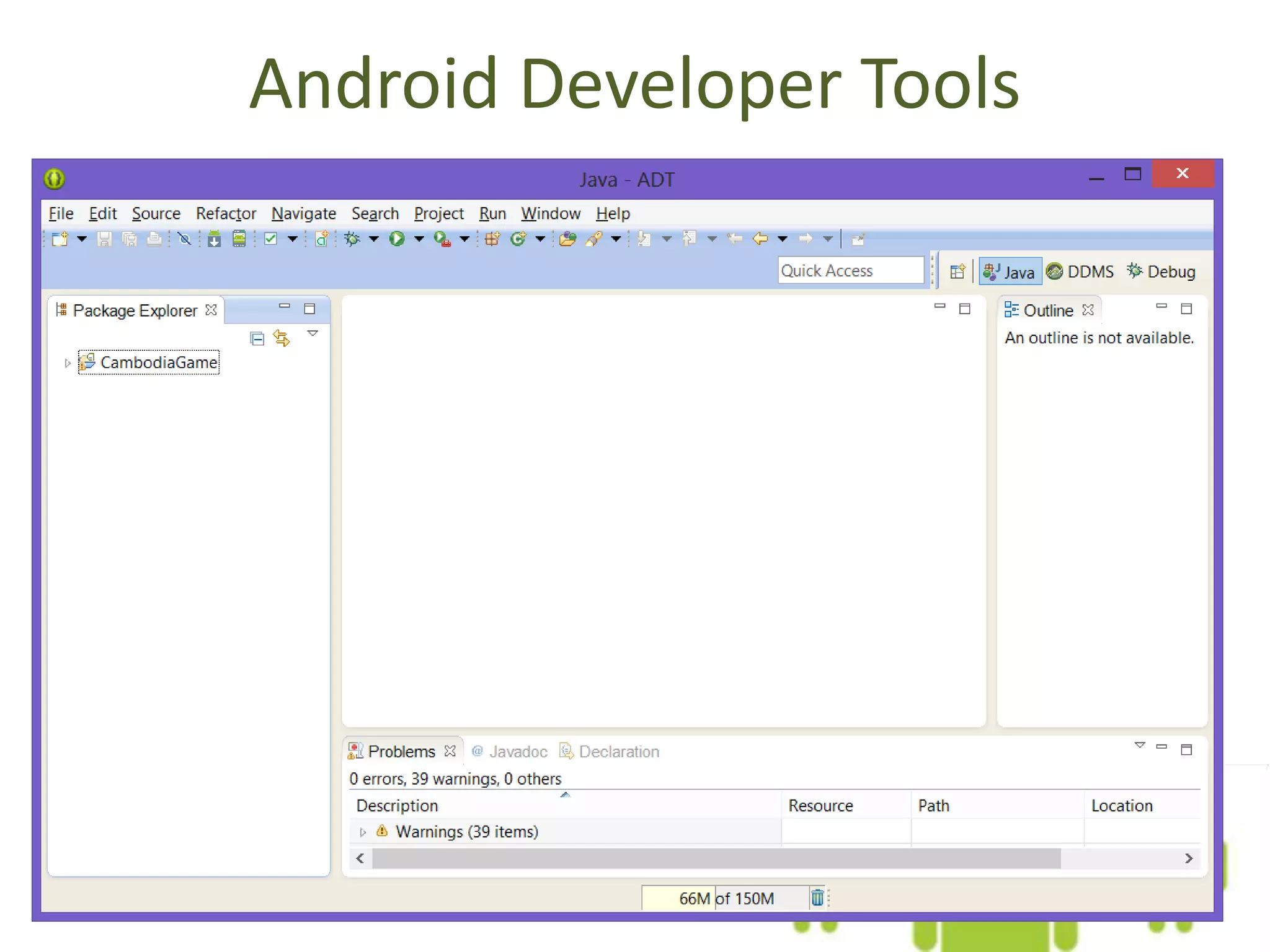Toggle the skip all breakpoints icon

[184, 239]
